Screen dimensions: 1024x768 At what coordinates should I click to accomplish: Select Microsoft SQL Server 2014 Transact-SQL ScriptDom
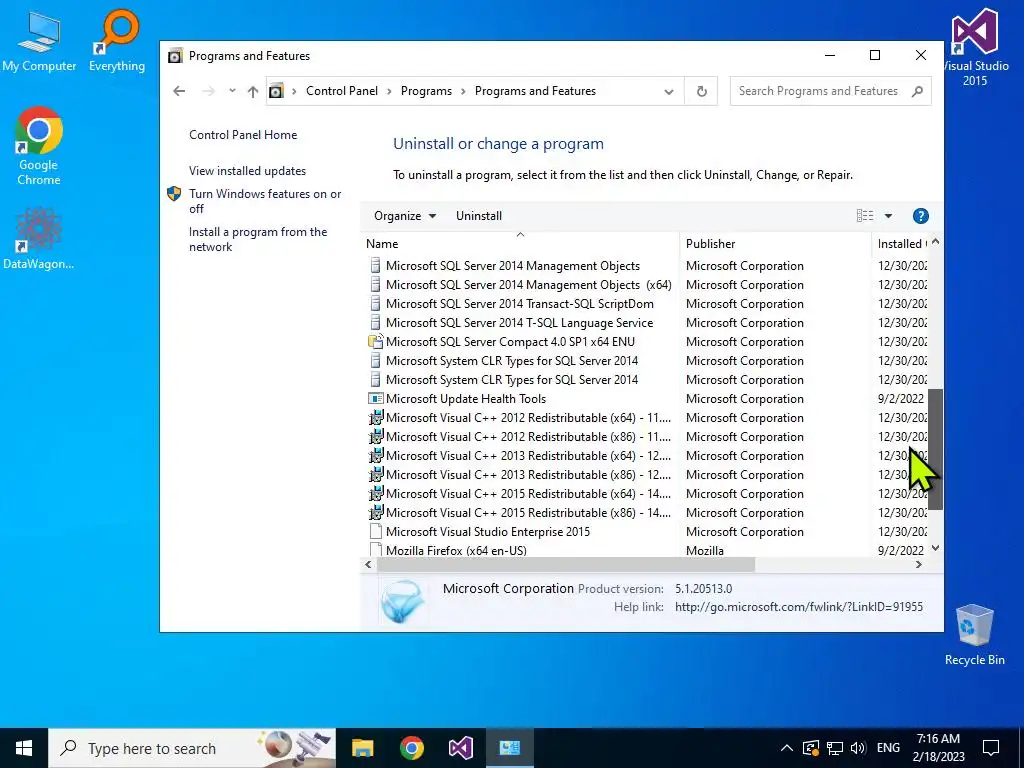(519, 304)
